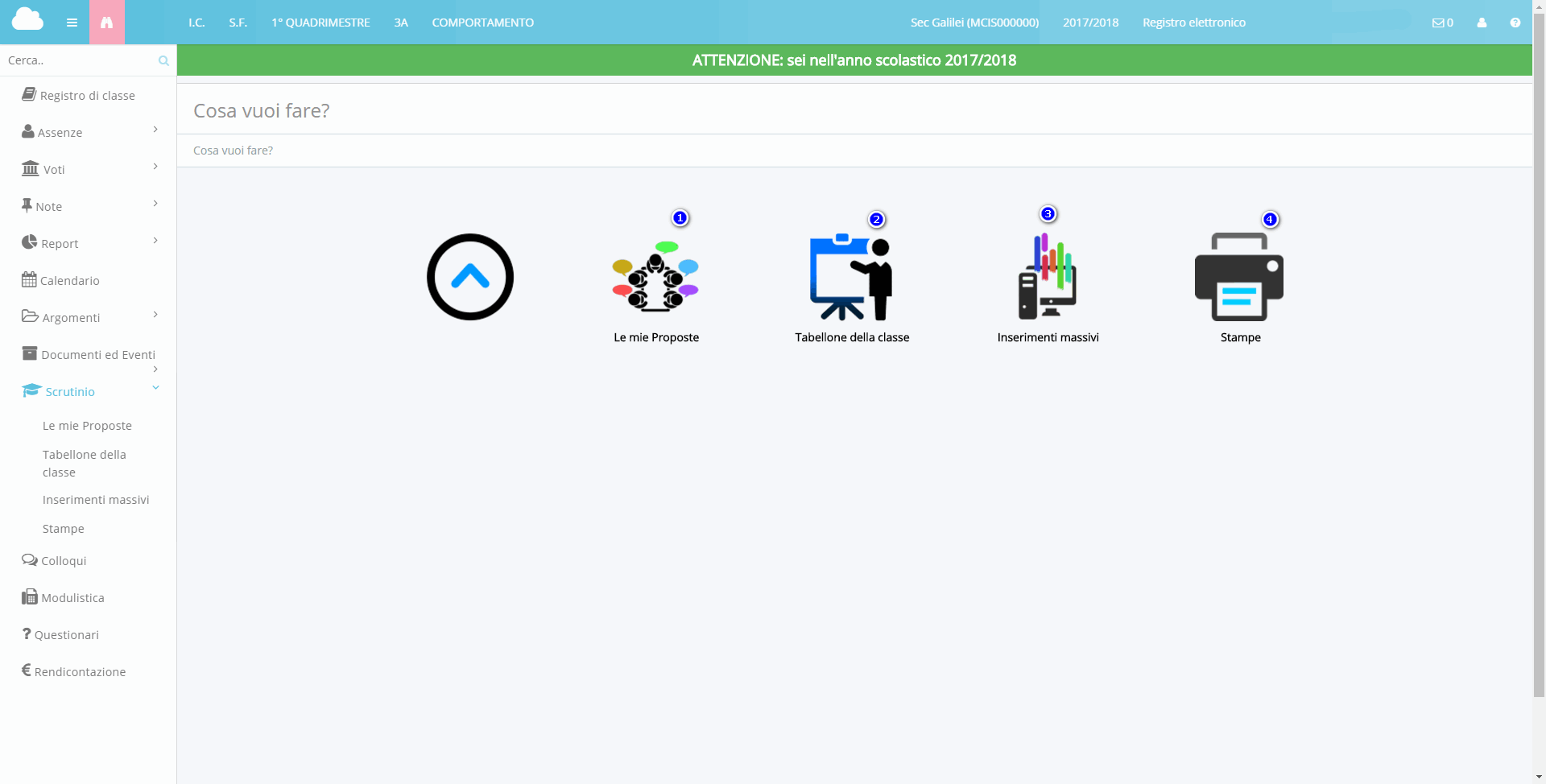Open the user profile icon
The image size is (1546, 784).
(x=1482, y=23)
